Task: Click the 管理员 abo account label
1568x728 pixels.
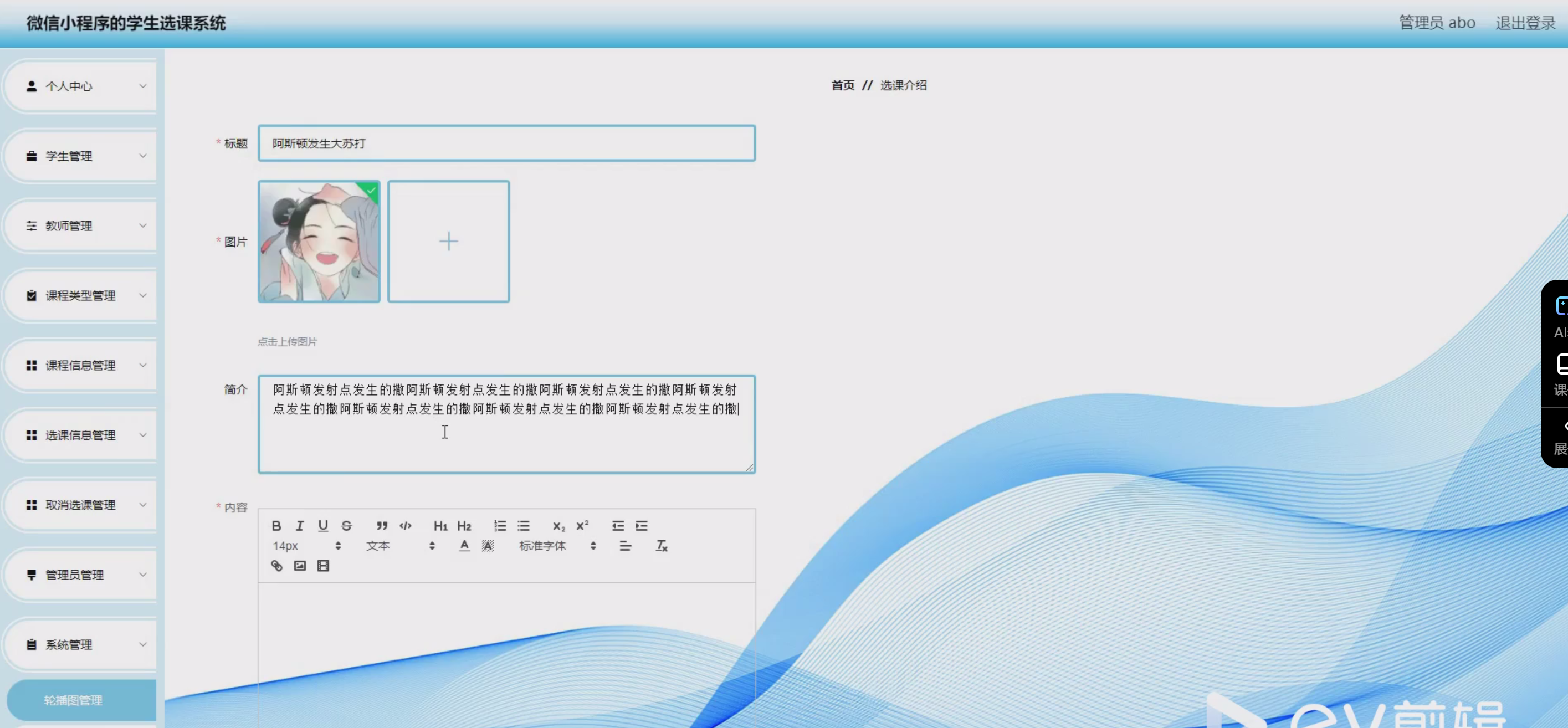Action: click(x=1437, y=23)
